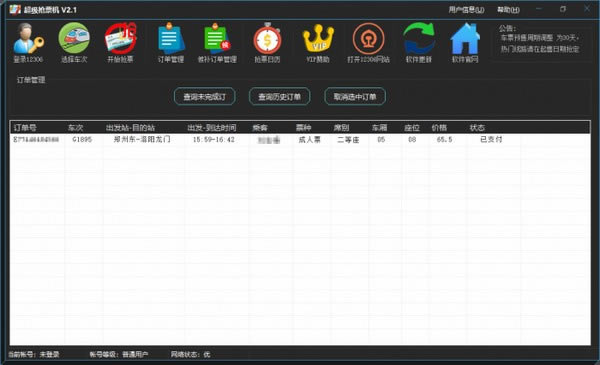Click 当前帐号: 未登录 status text

34,354
